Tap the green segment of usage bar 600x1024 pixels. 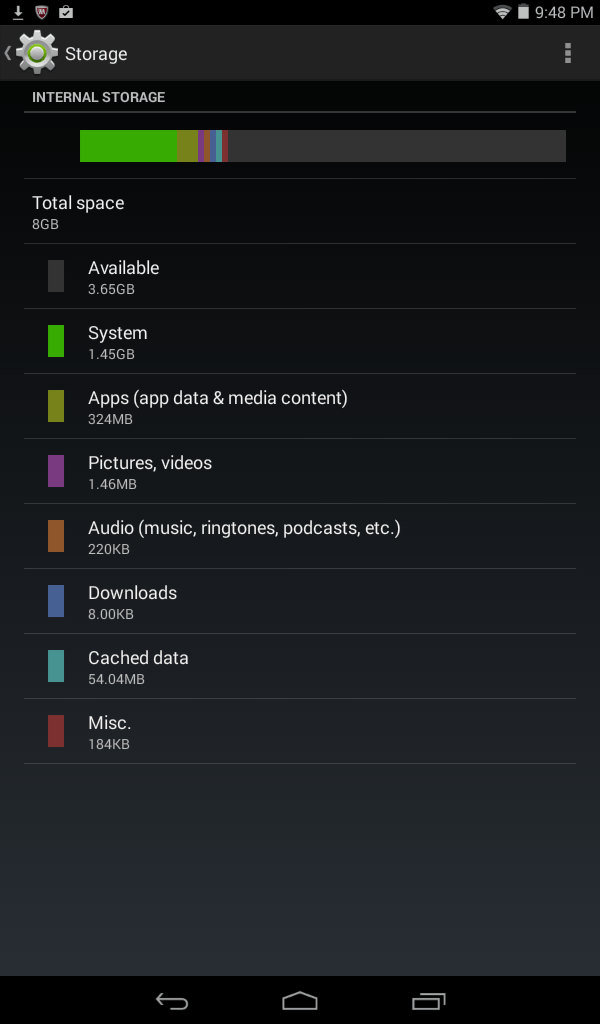pos(129,146)
